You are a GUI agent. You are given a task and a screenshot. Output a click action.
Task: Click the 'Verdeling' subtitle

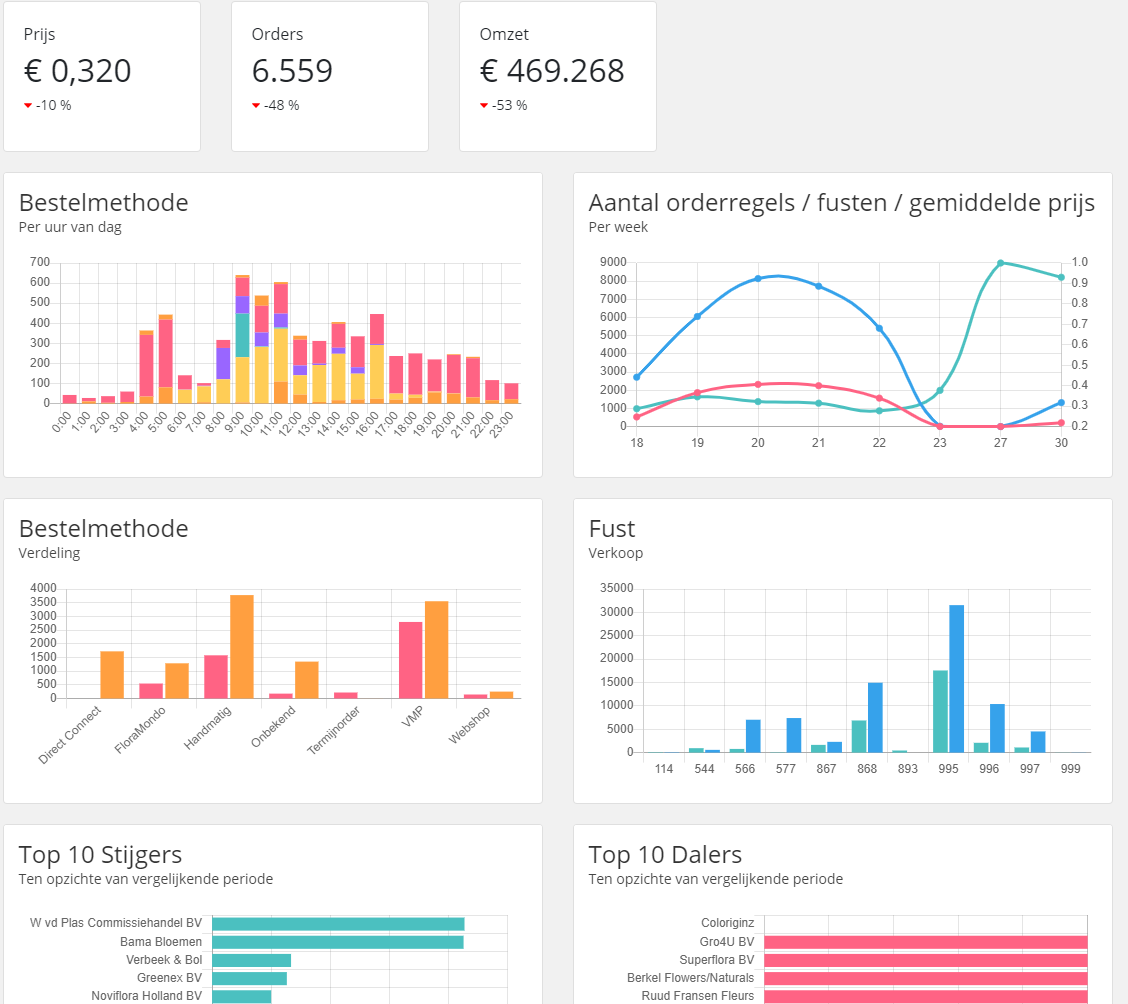click(50, 553)
